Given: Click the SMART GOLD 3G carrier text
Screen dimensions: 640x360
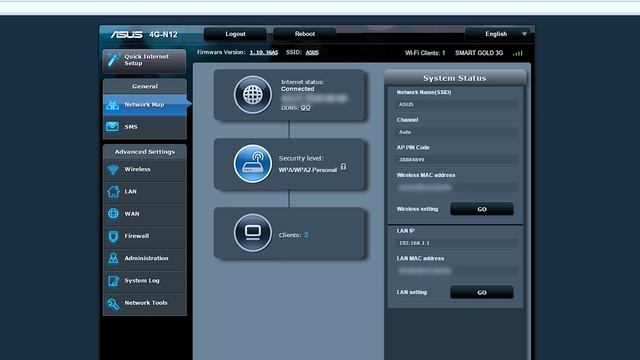Looking at the screenshot, I should [x=479, y=53].
